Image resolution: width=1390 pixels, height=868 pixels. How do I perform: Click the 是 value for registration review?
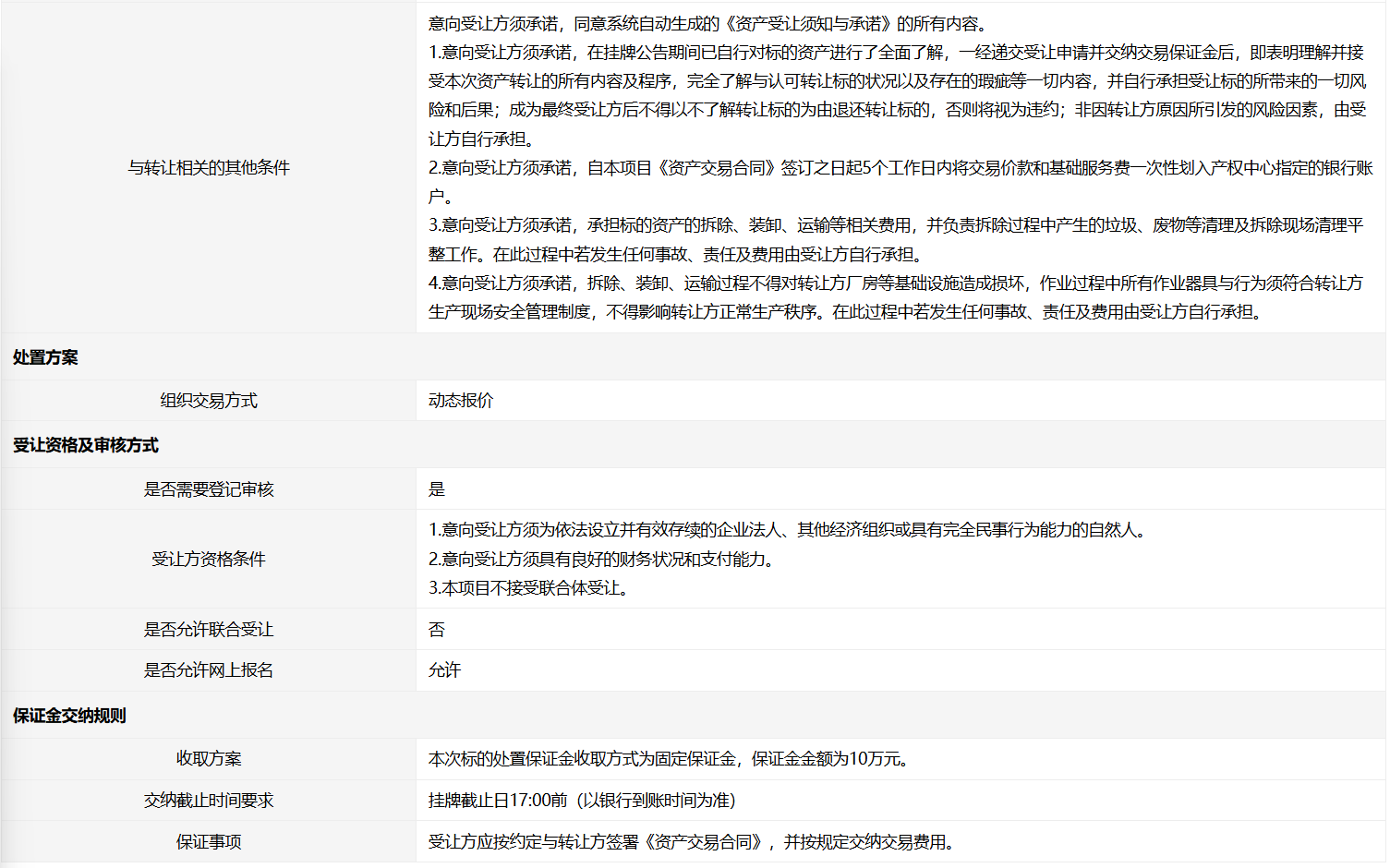pos(437,488)
